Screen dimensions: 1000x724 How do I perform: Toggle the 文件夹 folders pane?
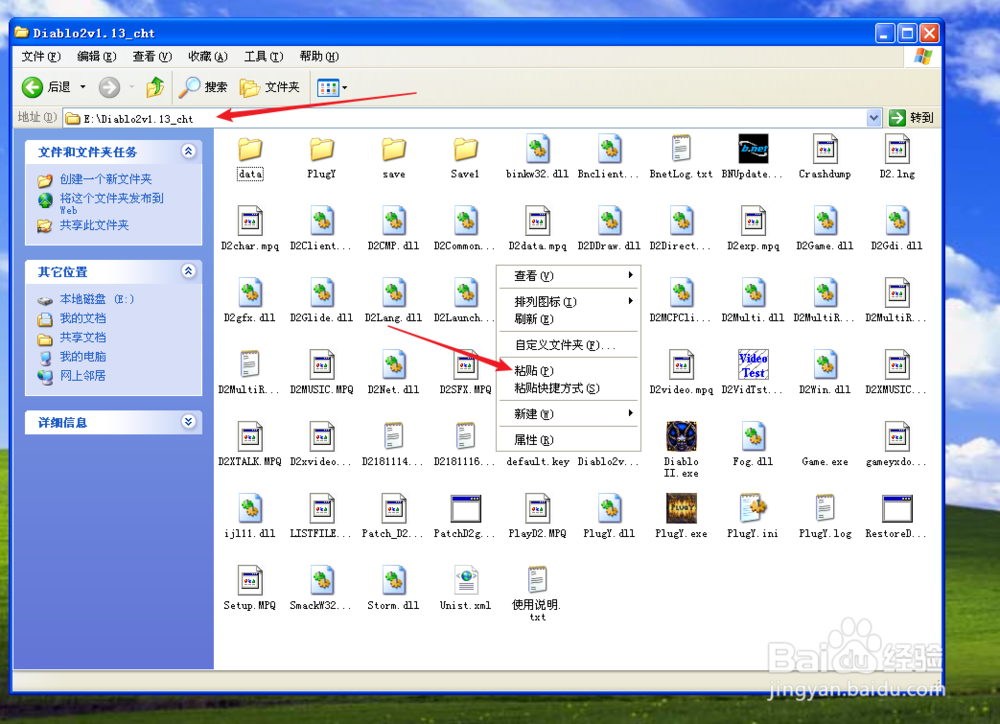click(270, 87)
